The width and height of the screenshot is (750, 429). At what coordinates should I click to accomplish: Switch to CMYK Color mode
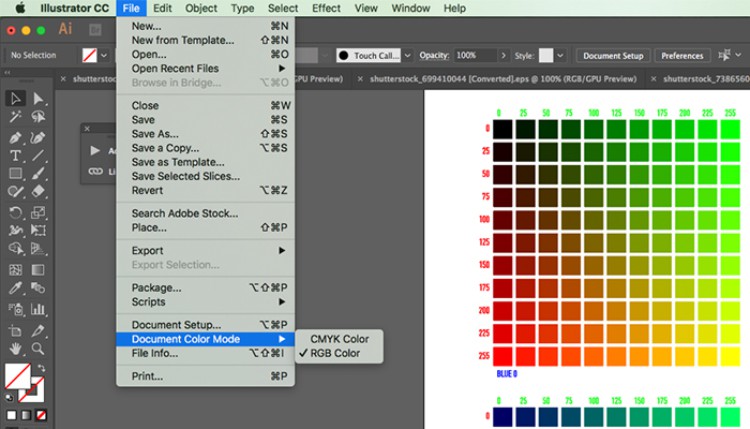pos(339,339)
